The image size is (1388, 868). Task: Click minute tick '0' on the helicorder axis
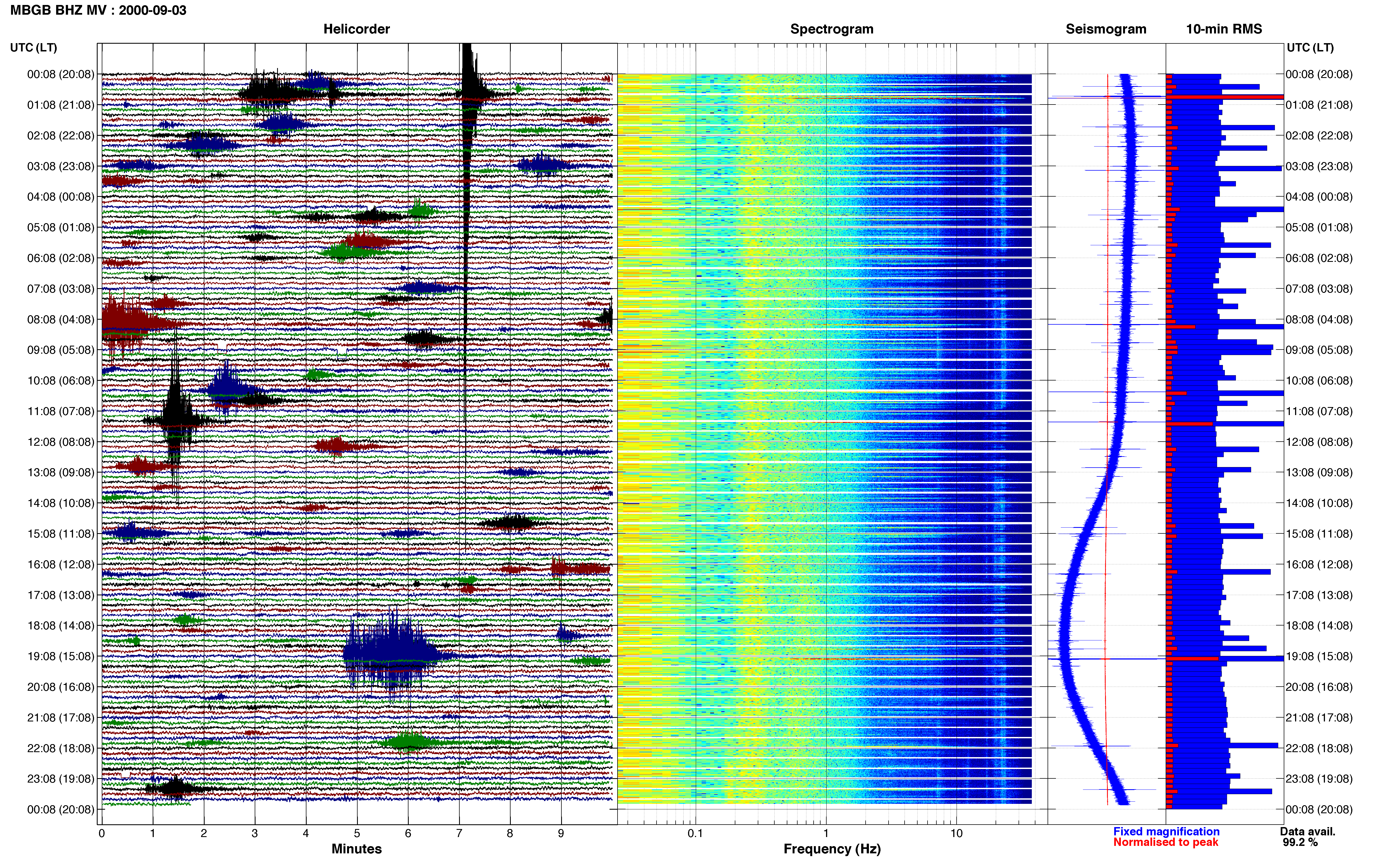click(101, 833)
